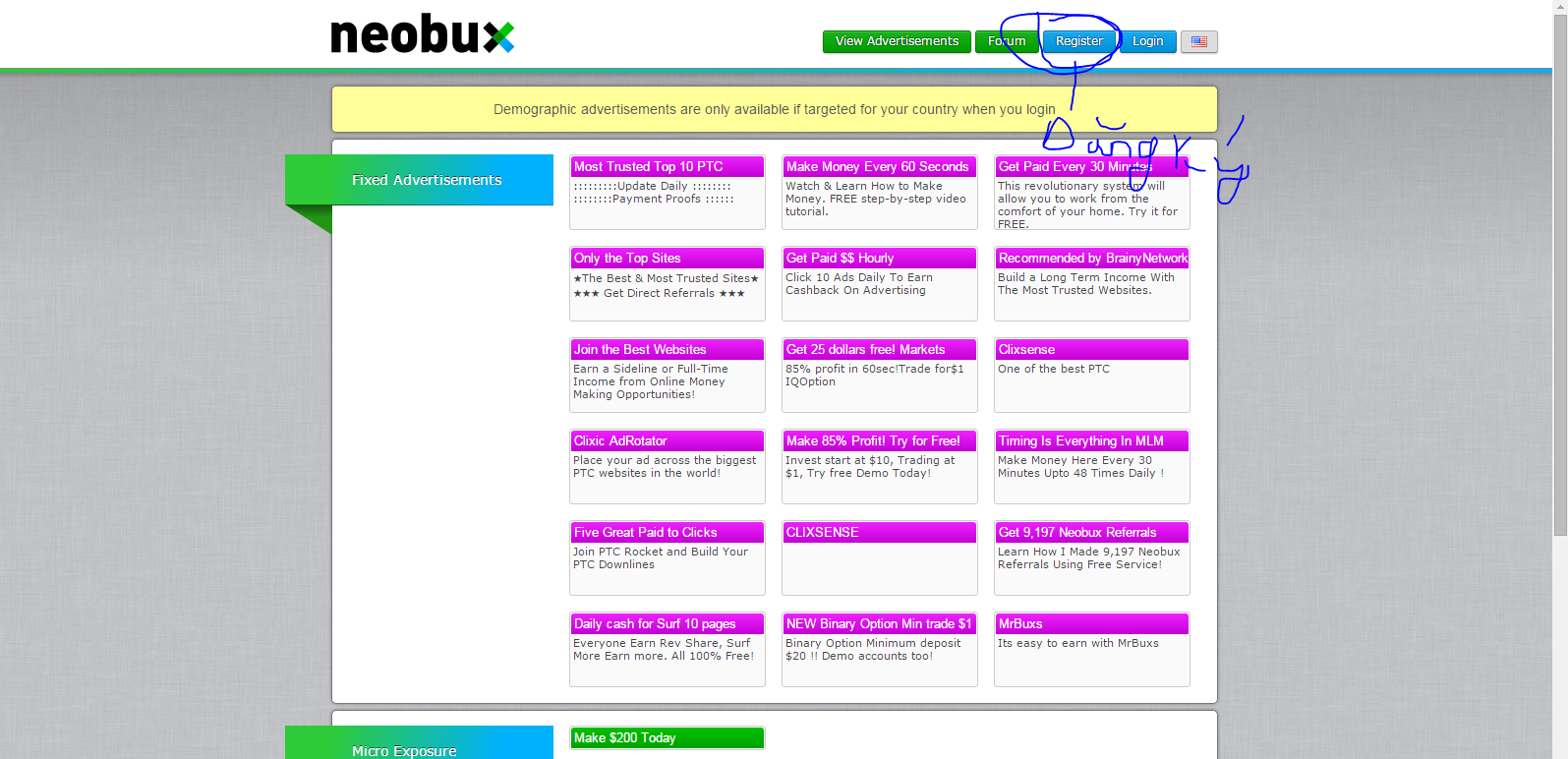Click 'Click 10 Ads Daily To Earn' description
Image resolution: width=1568 pixels, height=759 pixels.
pyautogui.click(x=859, y=284)
